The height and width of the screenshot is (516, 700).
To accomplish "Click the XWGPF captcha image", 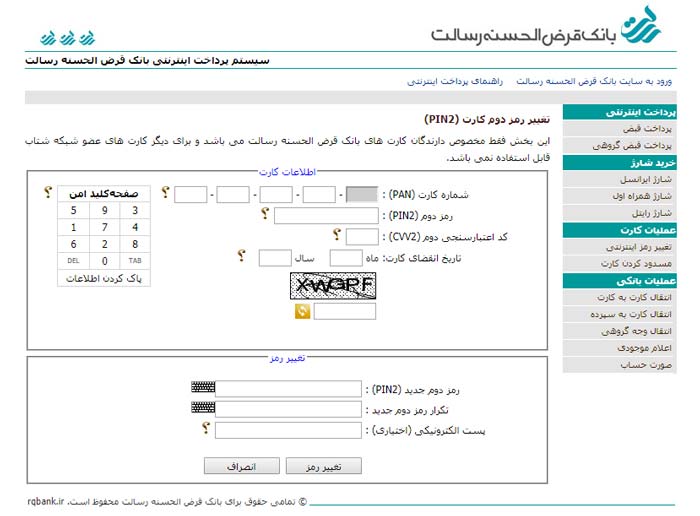I will [333, 286].
